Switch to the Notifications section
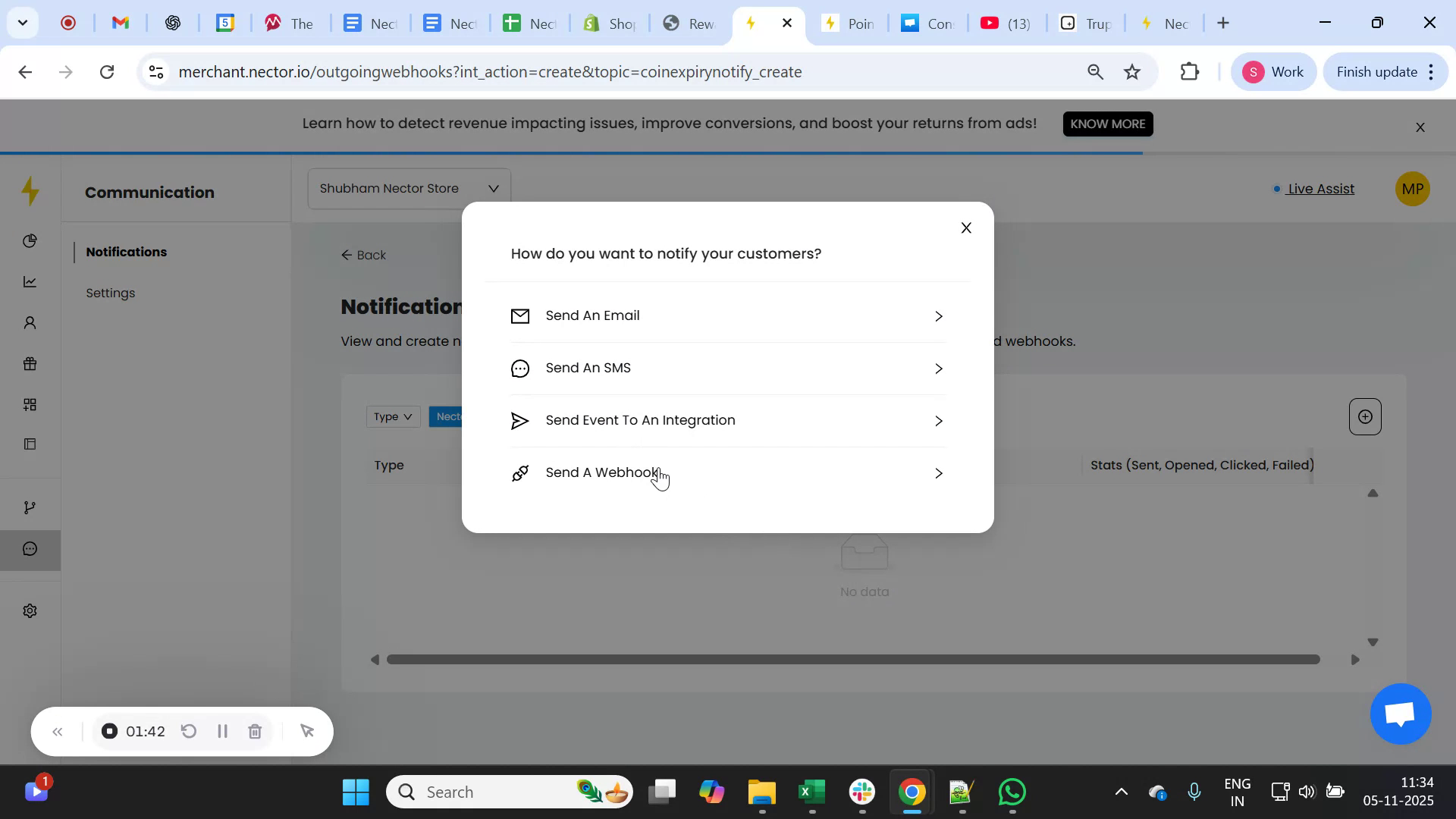Screen dimensions: 1456x819 (126, 252)
